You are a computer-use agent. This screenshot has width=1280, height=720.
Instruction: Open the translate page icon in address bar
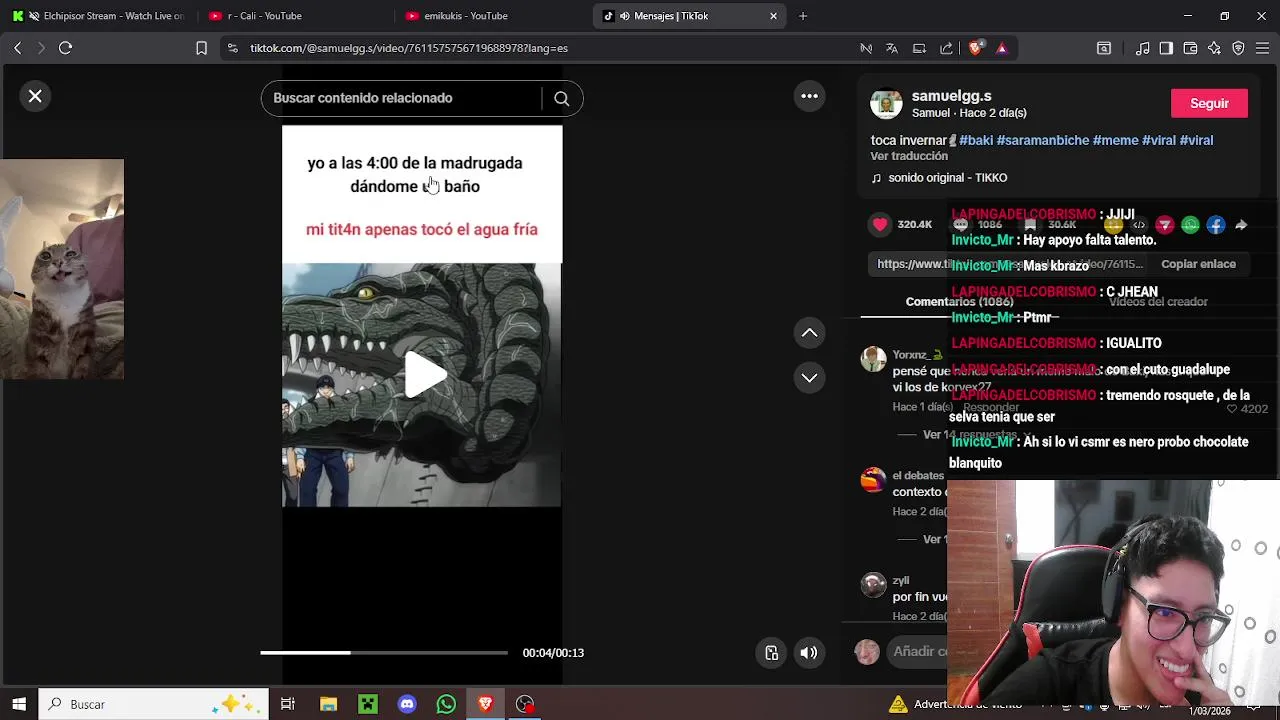(892, 48)
